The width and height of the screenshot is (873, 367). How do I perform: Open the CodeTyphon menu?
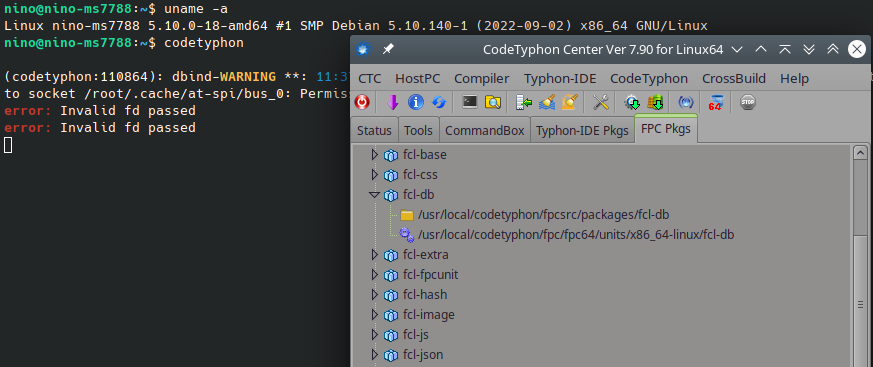(649, 79)
